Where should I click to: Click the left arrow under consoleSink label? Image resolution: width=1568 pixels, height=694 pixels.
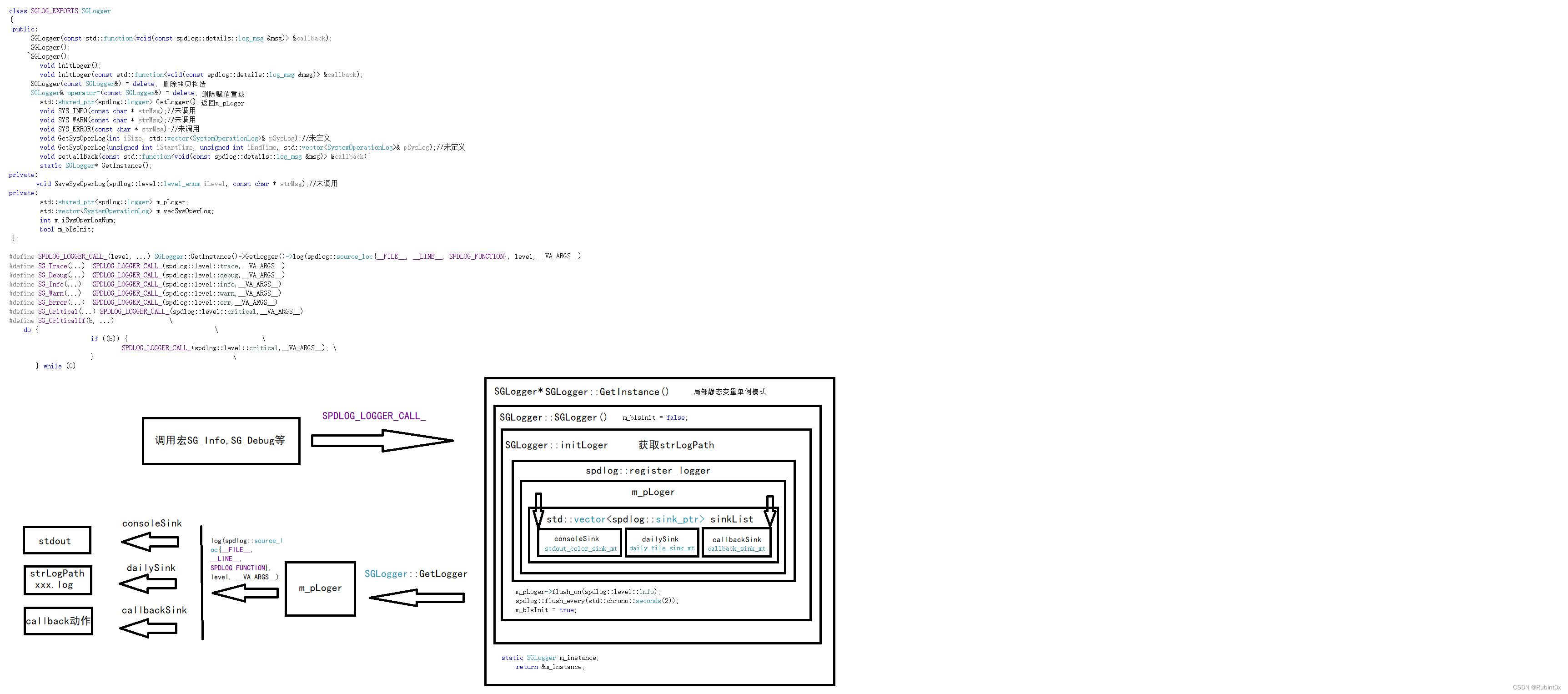click(x=151, y=541)
